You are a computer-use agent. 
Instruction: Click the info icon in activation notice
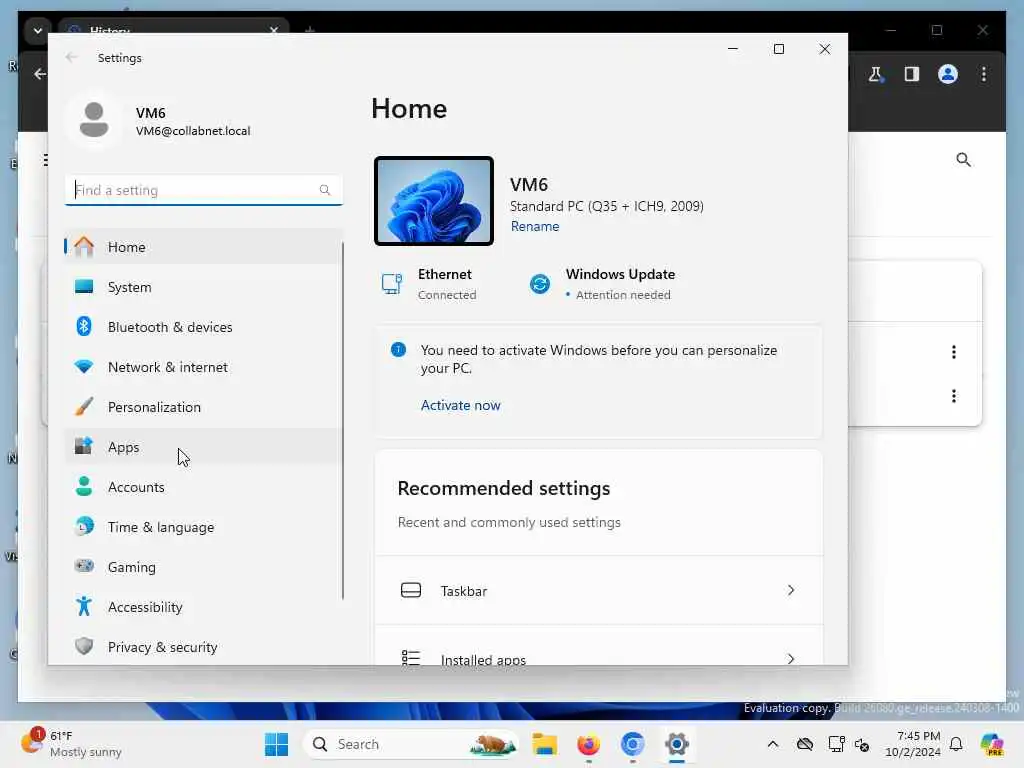[398, 350]
